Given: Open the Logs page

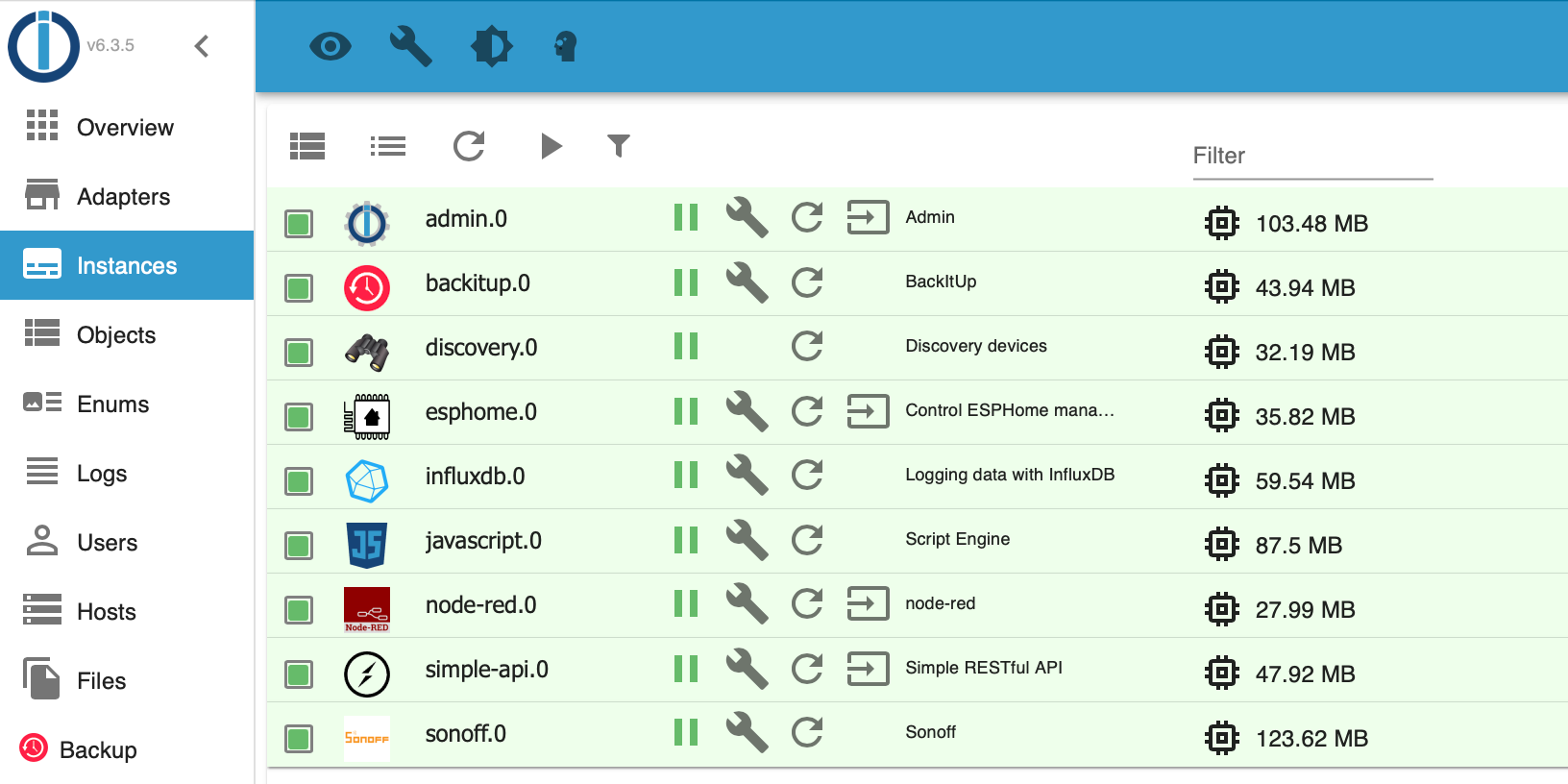Looking at the screenshot, I should [127, 473].
